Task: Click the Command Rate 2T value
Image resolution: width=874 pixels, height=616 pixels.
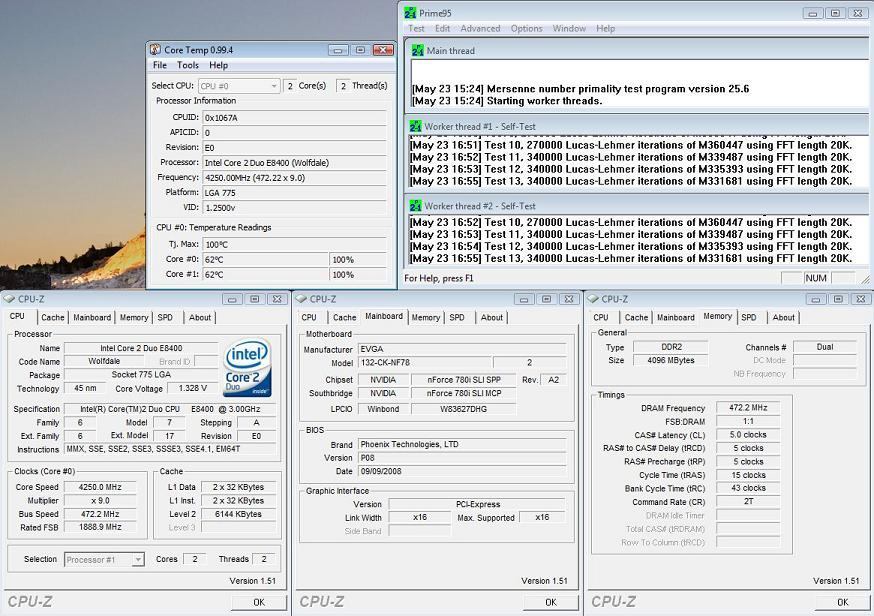Action: [748, 502]
